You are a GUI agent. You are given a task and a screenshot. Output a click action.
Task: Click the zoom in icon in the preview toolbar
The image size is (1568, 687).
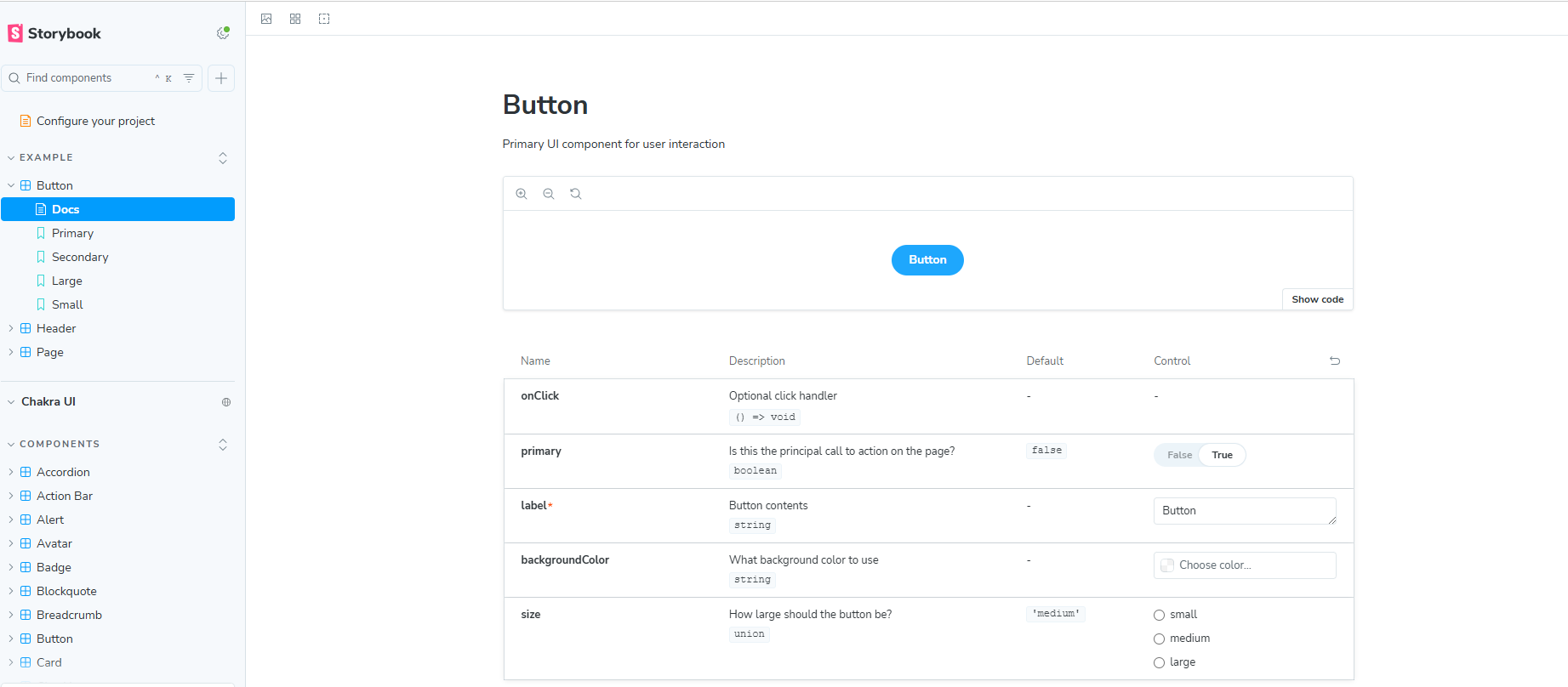[522, 194]
